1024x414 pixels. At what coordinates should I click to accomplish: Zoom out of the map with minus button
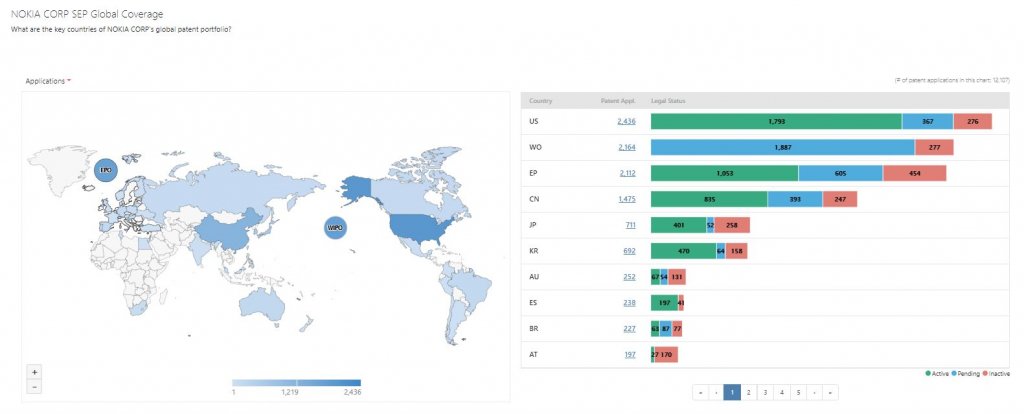[35, 386]
